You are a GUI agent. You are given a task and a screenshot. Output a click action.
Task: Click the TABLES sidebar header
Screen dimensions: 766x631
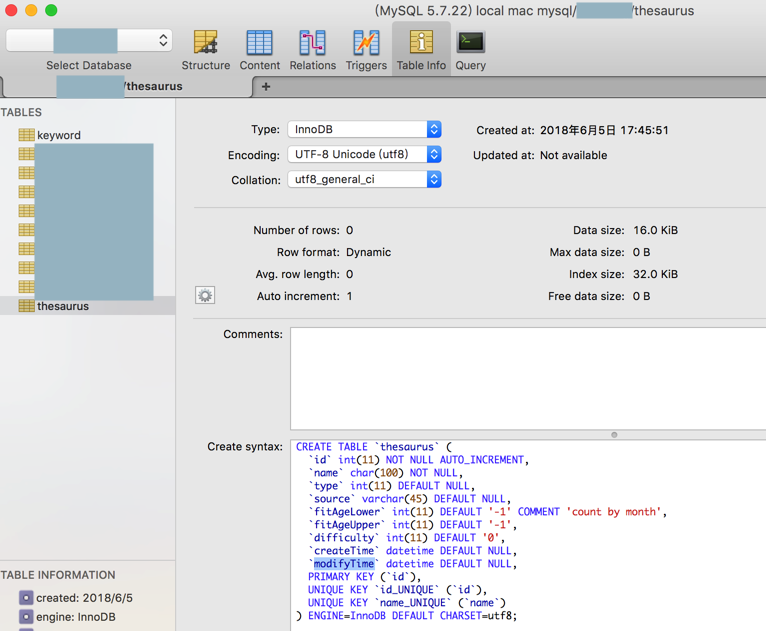coord(21,112)
